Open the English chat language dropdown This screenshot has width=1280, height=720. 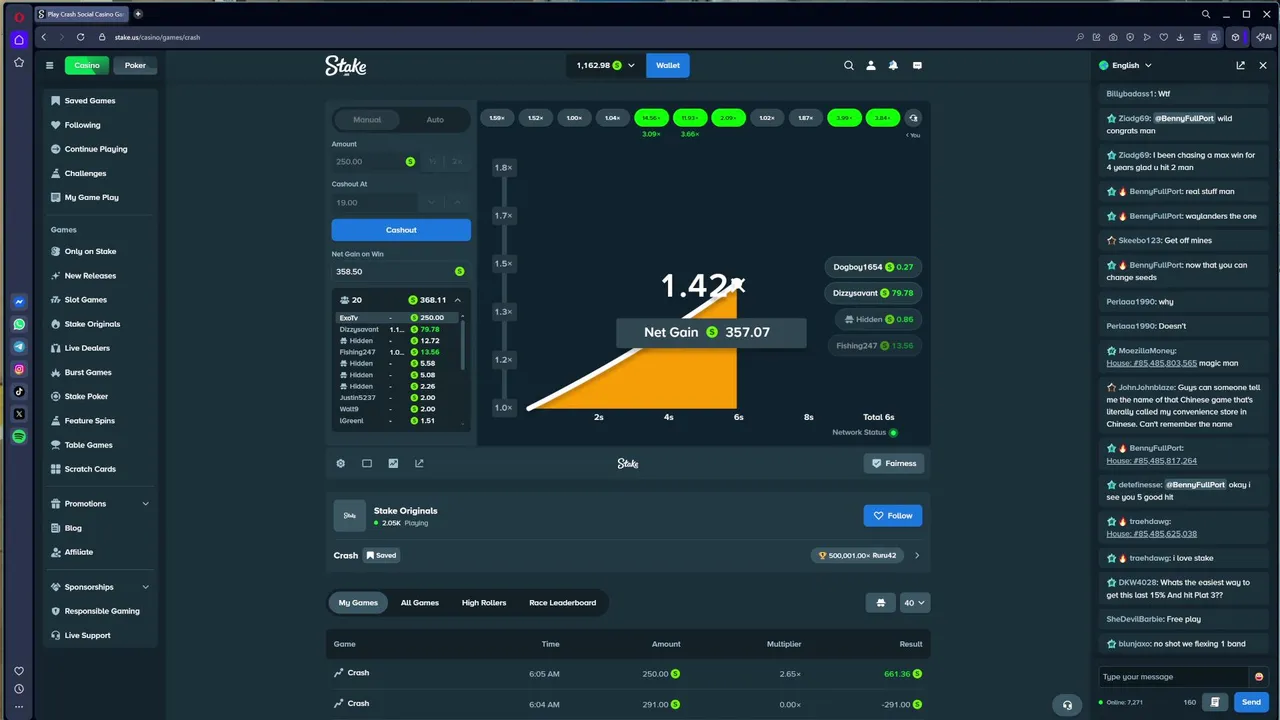(1125, 65)
